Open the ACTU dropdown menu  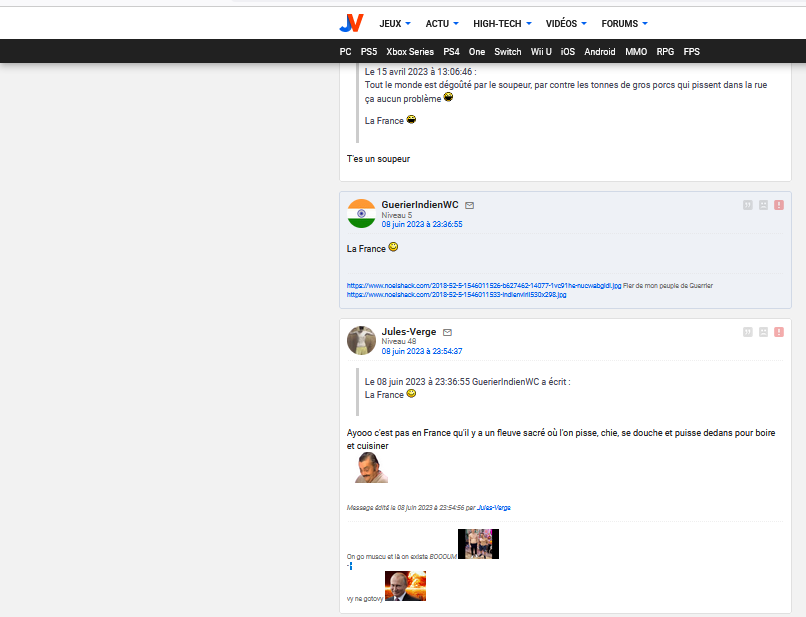click(442, 23)
